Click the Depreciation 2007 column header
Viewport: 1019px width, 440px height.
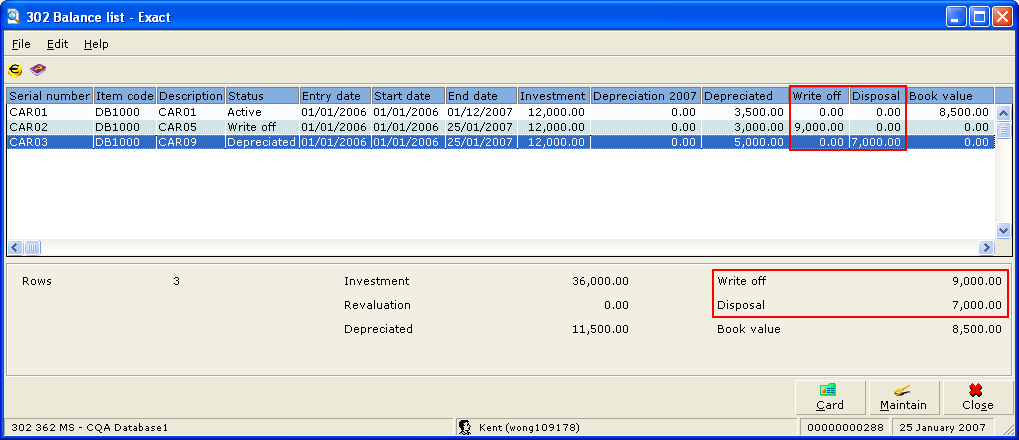tap(644, 96)
